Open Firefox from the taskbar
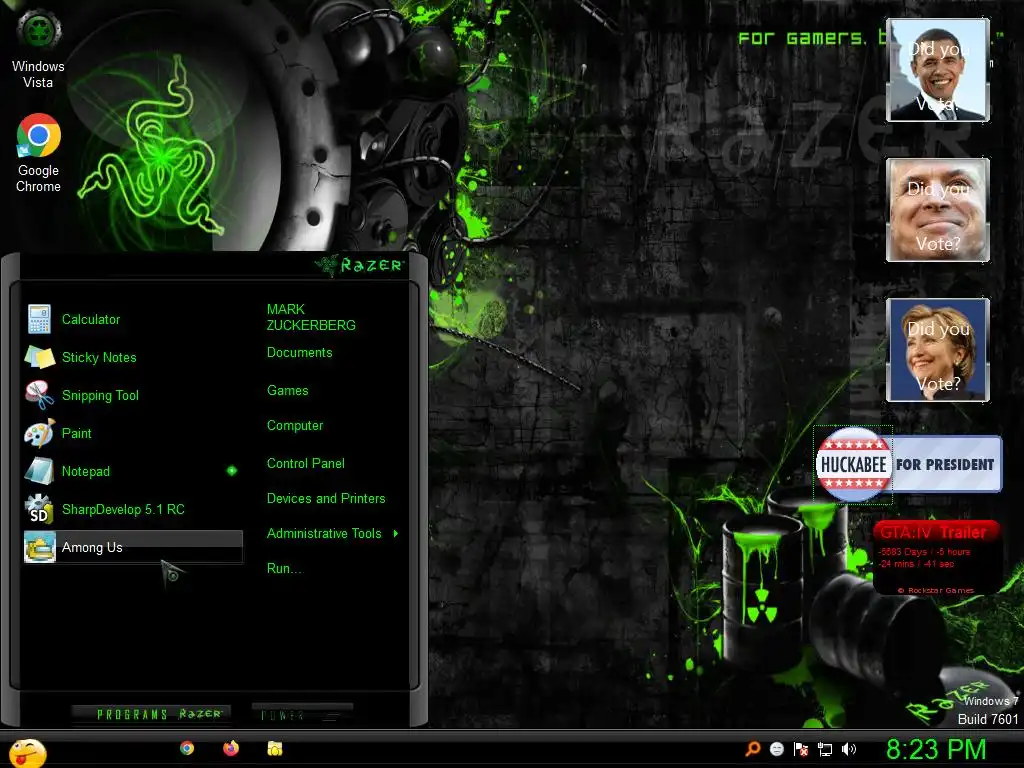The height and width of the screenshot is (768, 1024). pyautogui.click(x=231, y=748)
